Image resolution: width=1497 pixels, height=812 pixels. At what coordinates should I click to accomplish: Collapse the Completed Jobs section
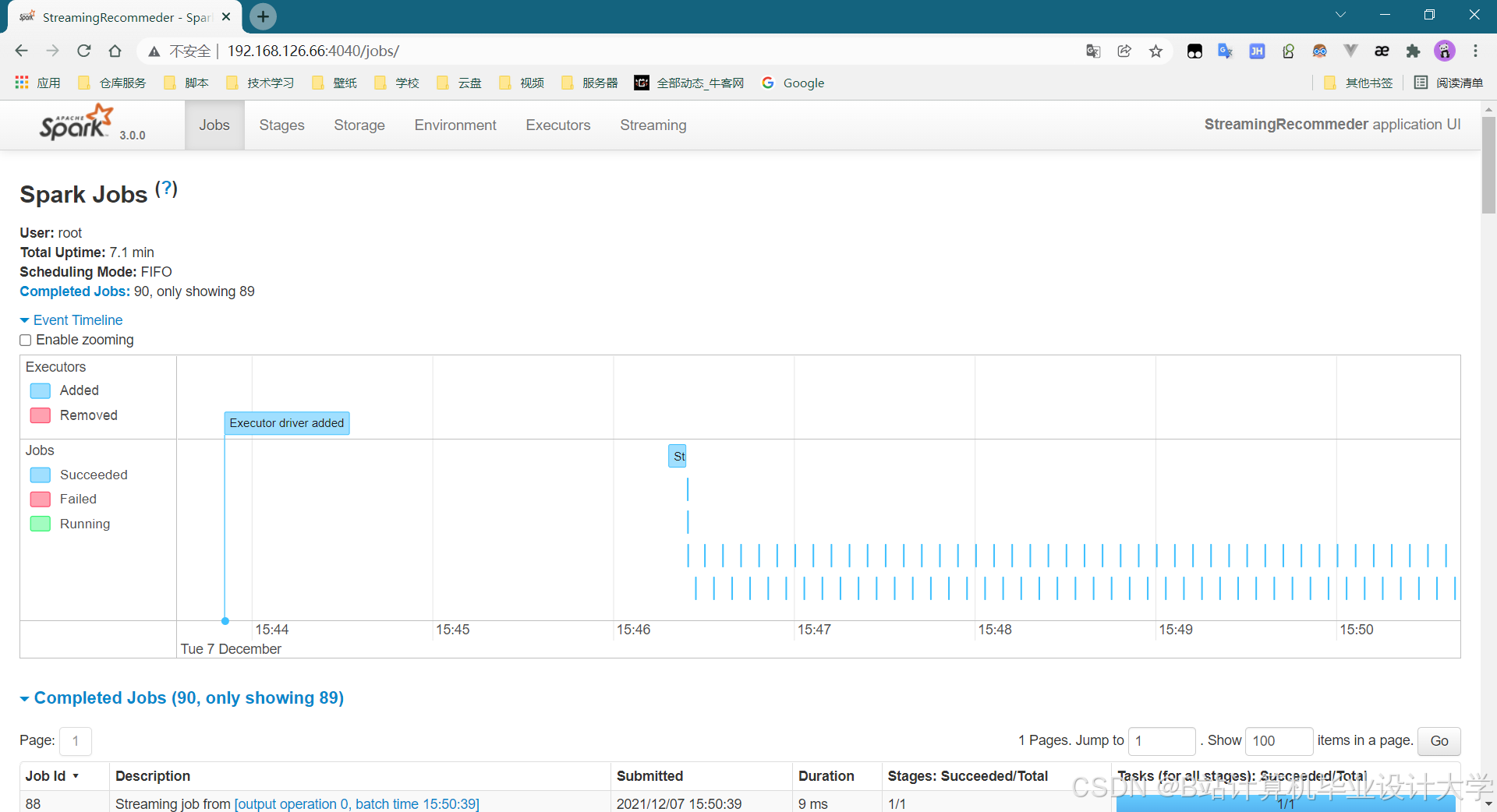click(x=182, y=698)
